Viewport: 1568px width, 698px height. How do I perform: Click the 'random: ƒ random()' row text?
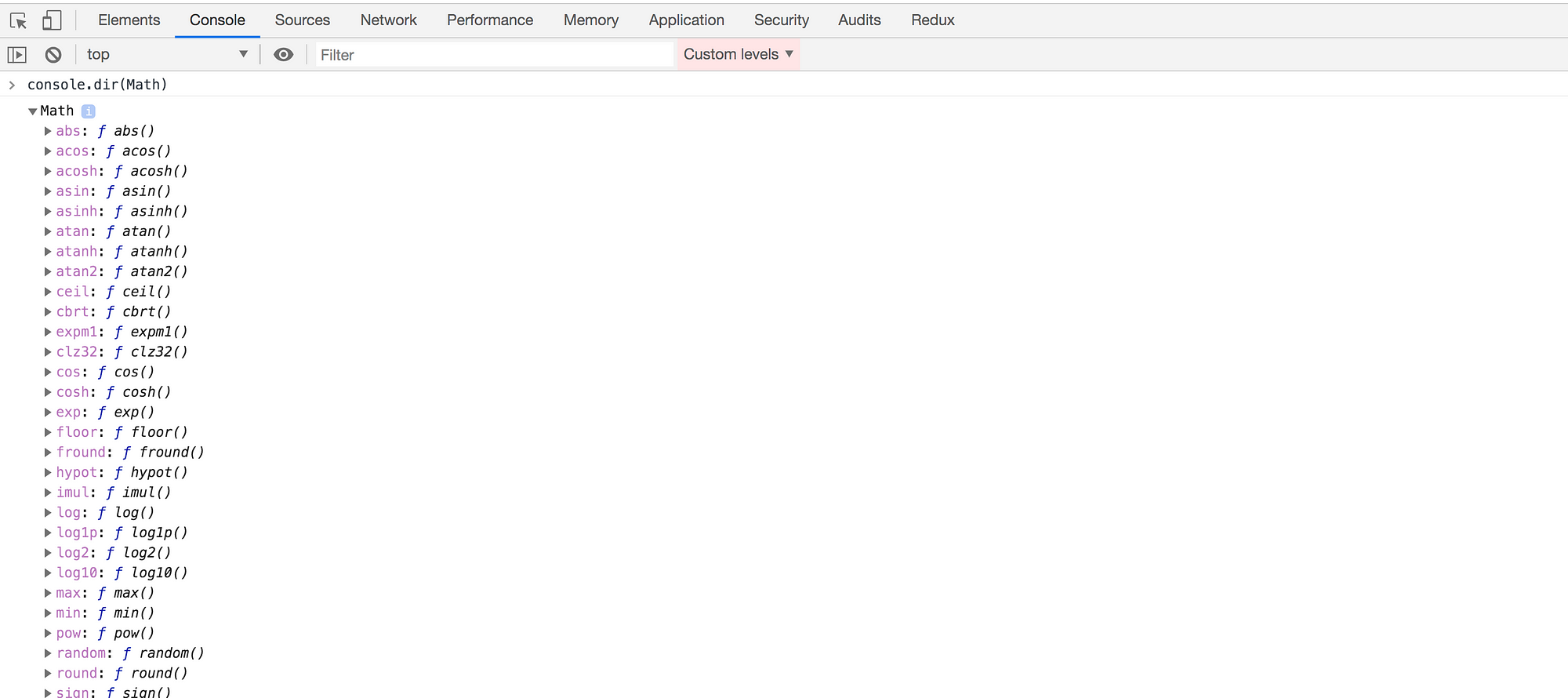pyautogui.click(x=130, y=653)
